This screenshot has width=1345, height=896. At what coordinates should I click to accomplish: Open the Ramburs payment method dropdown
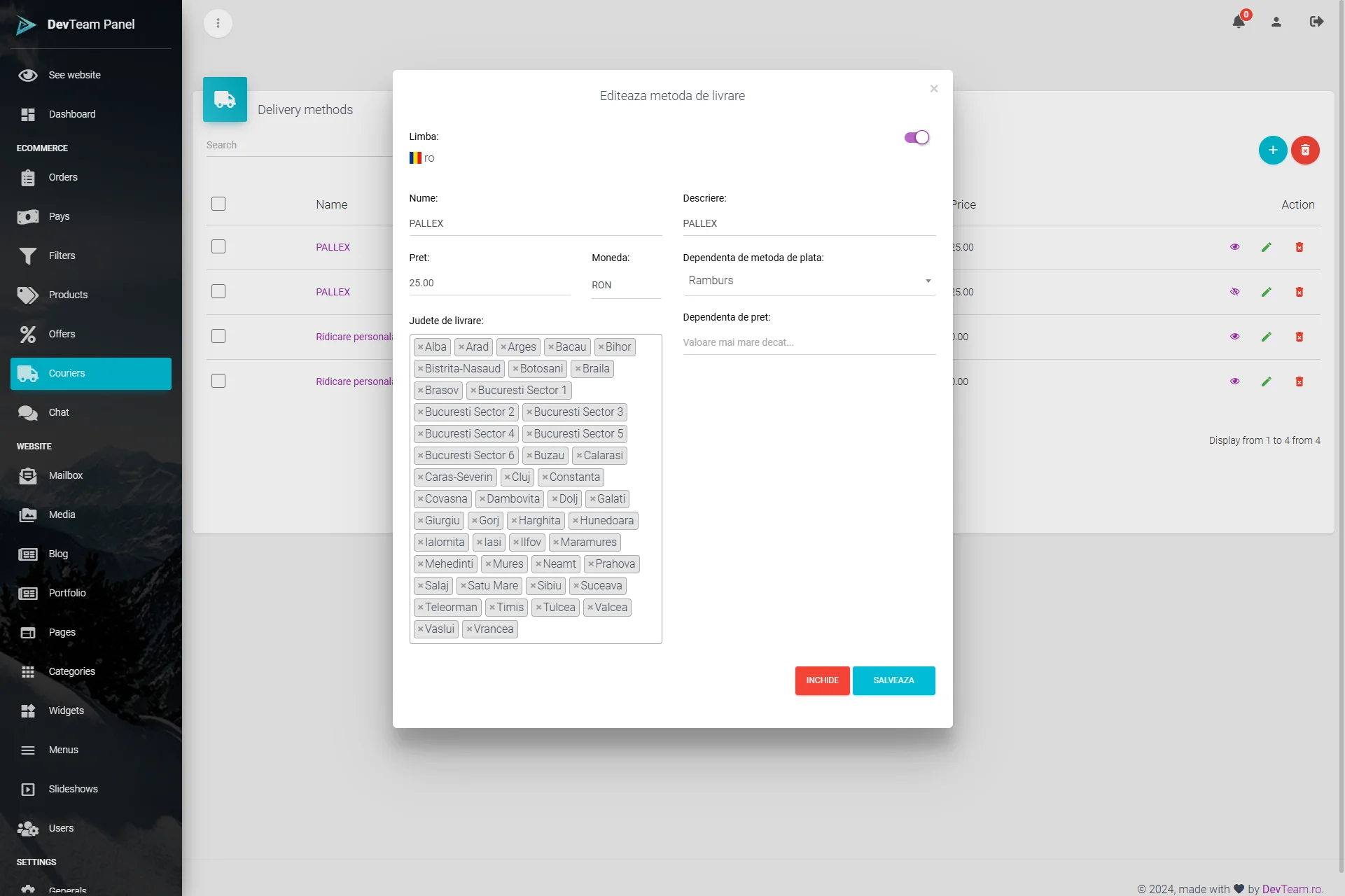[809, 281]
